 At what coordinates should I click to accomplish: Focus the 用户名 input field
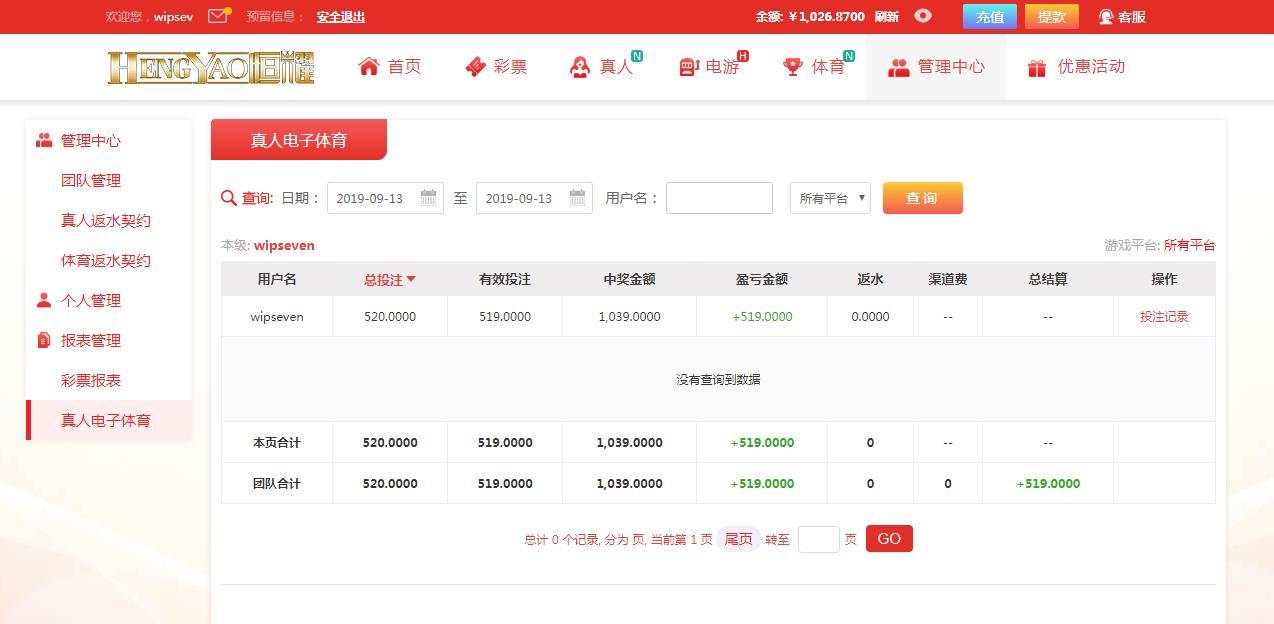click(x=719, y=198)
